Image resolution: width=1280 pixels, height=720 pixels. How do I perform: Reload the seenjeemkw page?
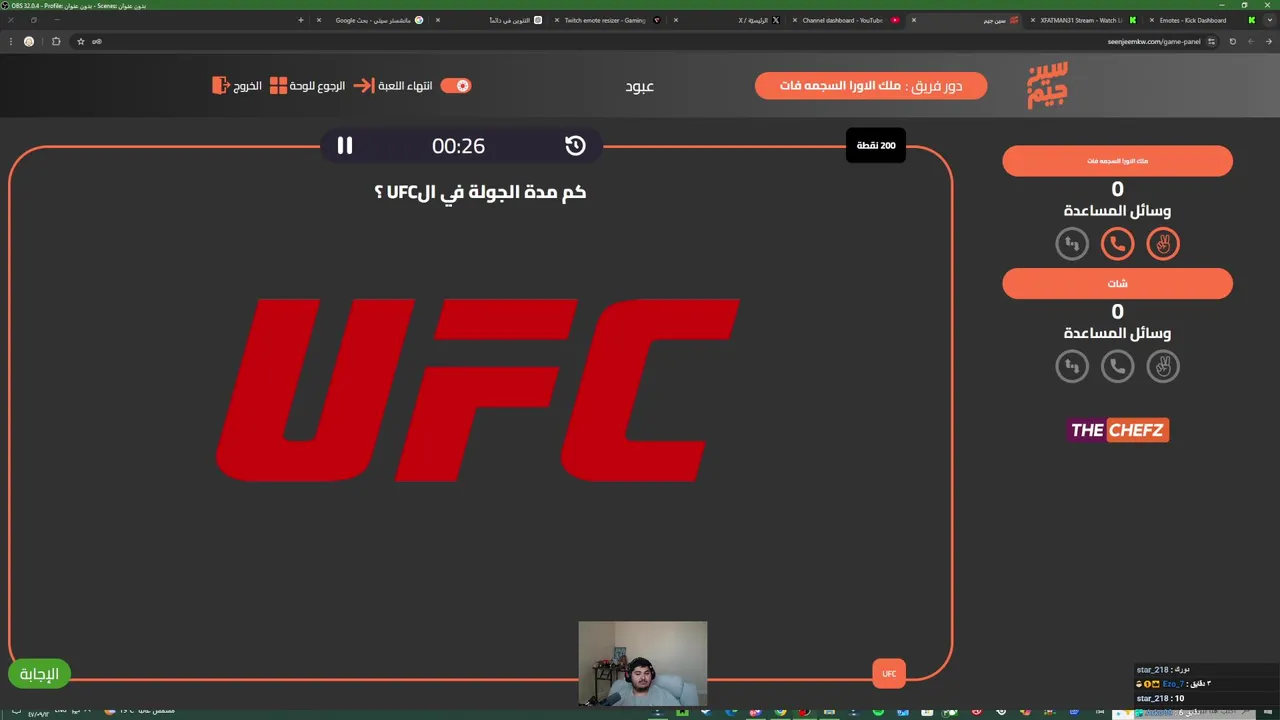(1232, 42)
